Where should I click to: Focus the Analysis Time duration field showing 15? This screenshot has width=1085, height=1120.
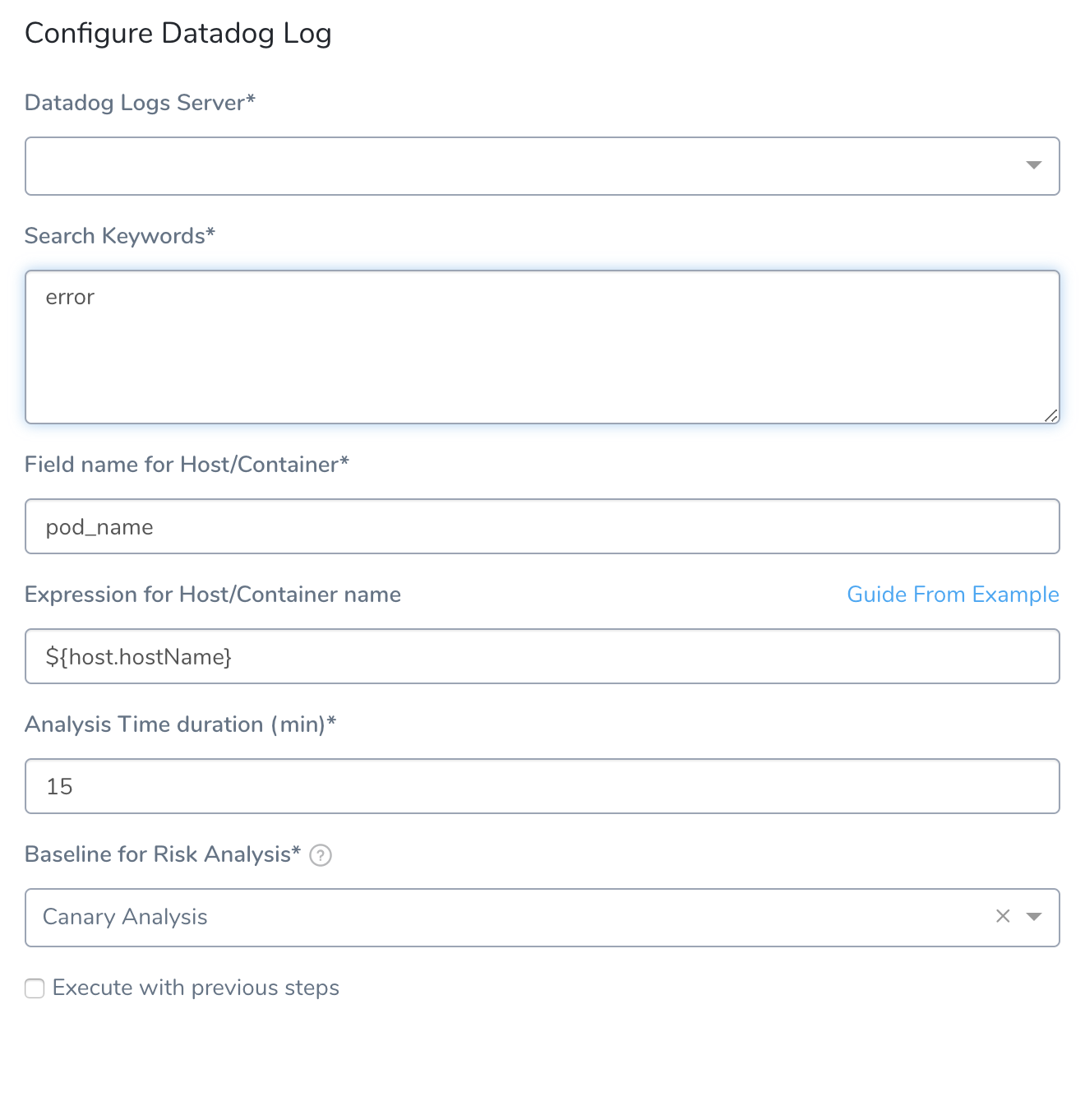(542, 786)
